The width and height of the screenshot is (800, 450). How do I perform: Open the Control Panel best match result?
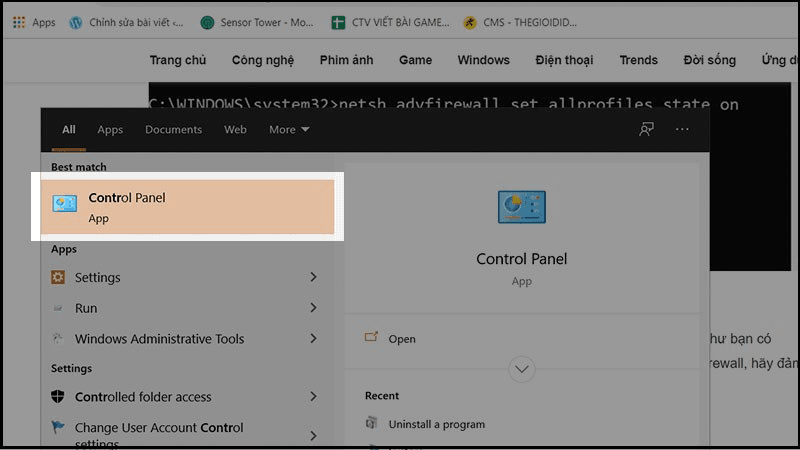coord(187,207)
